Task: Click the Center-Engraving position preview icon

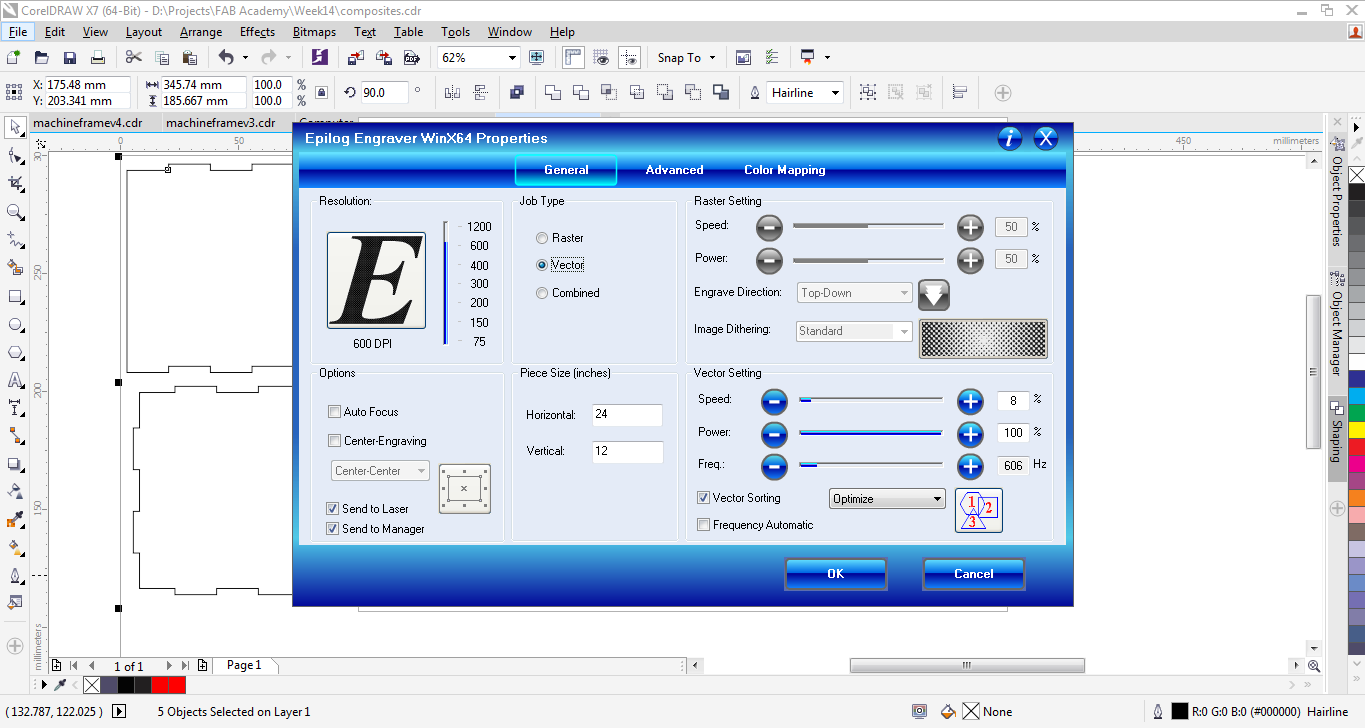Action: coord(464,489)
